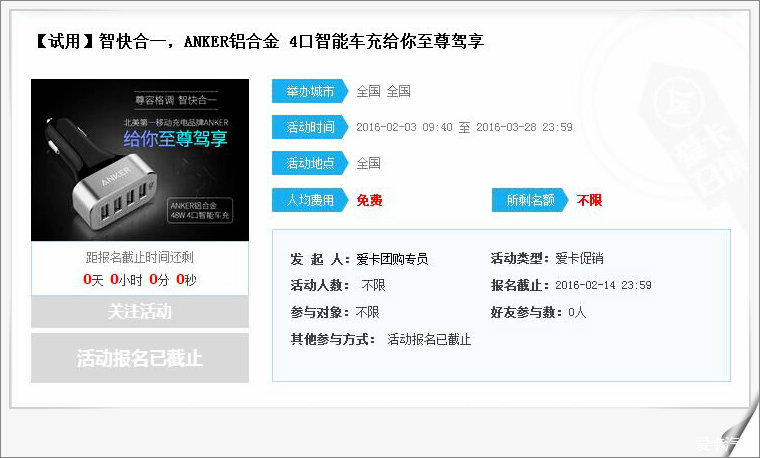Click the 参与对象 不限 entry

click(335, 312)
